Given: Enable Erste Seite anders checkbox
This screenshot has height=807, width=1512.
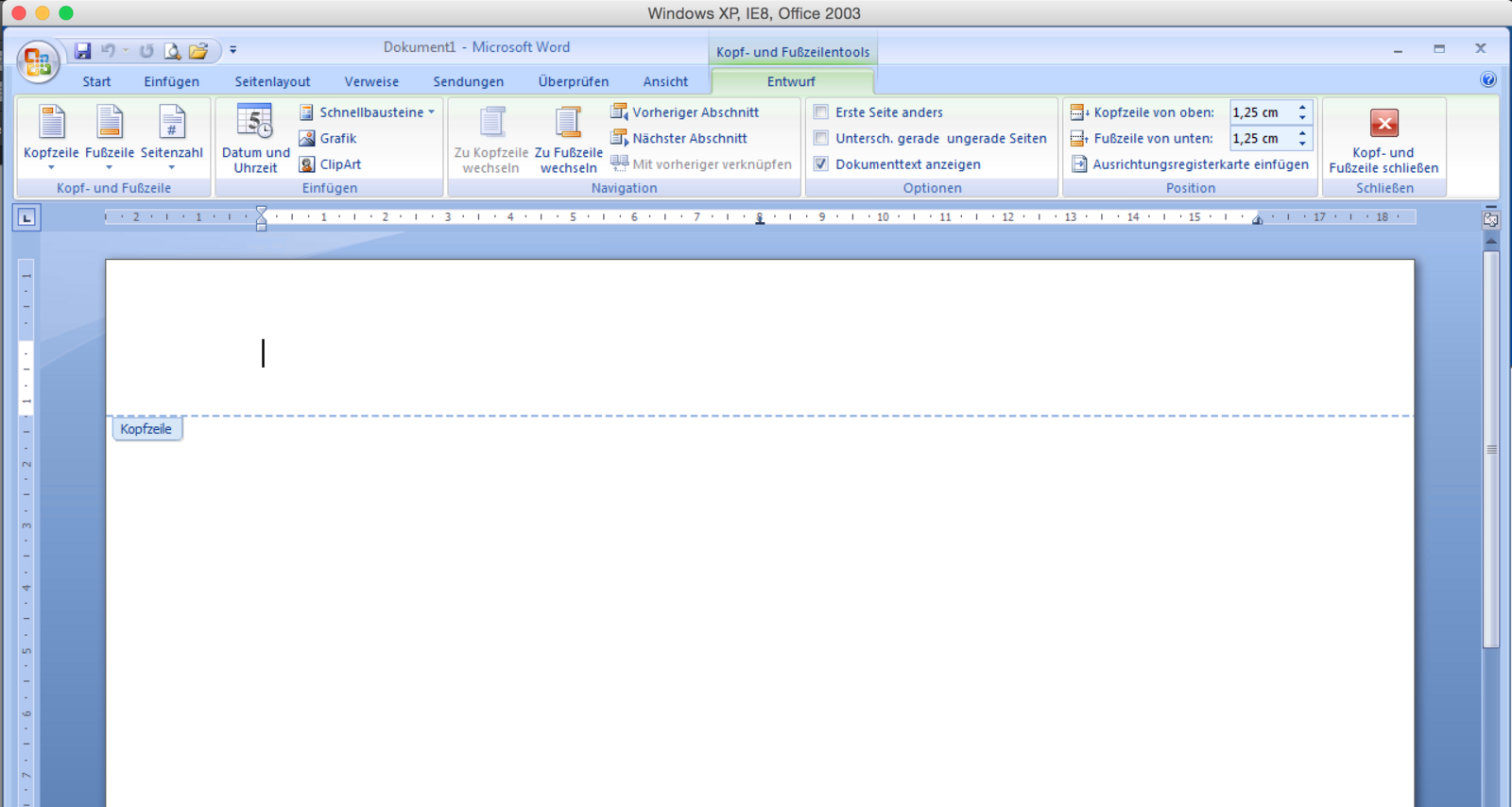Looking at the screenshot, I should pyautogui.click(x=821, y=112).
